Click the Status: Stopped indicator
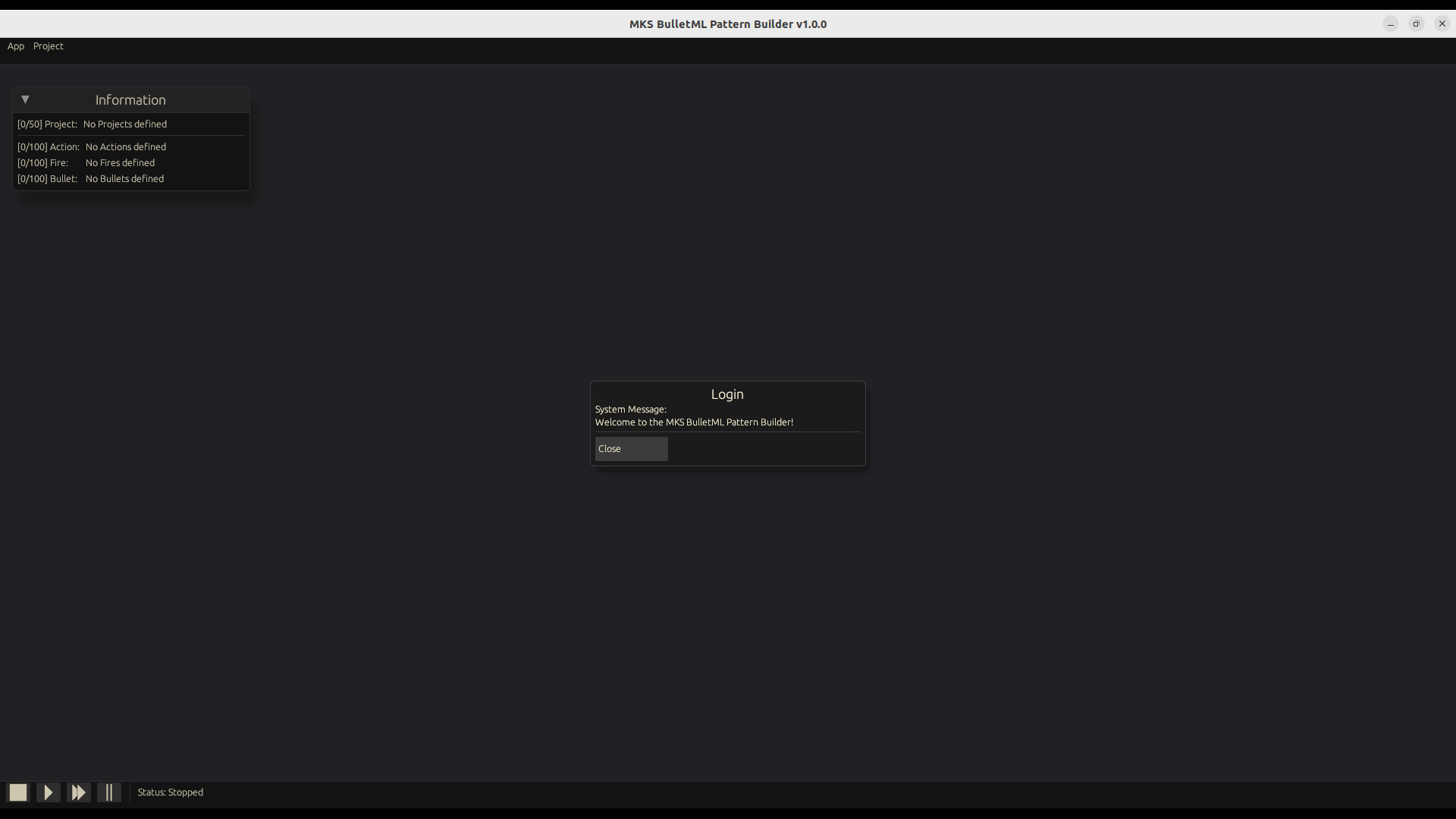 (170, 792)
